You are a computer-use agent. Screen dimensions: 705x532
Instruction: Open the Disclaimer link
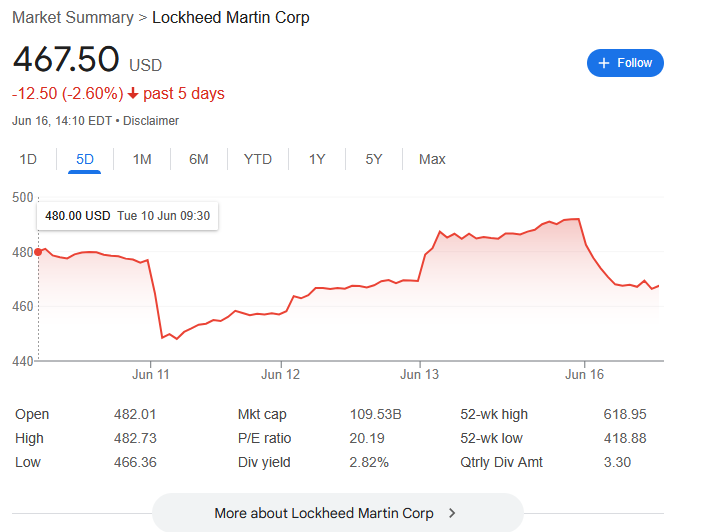click(151, 121)
